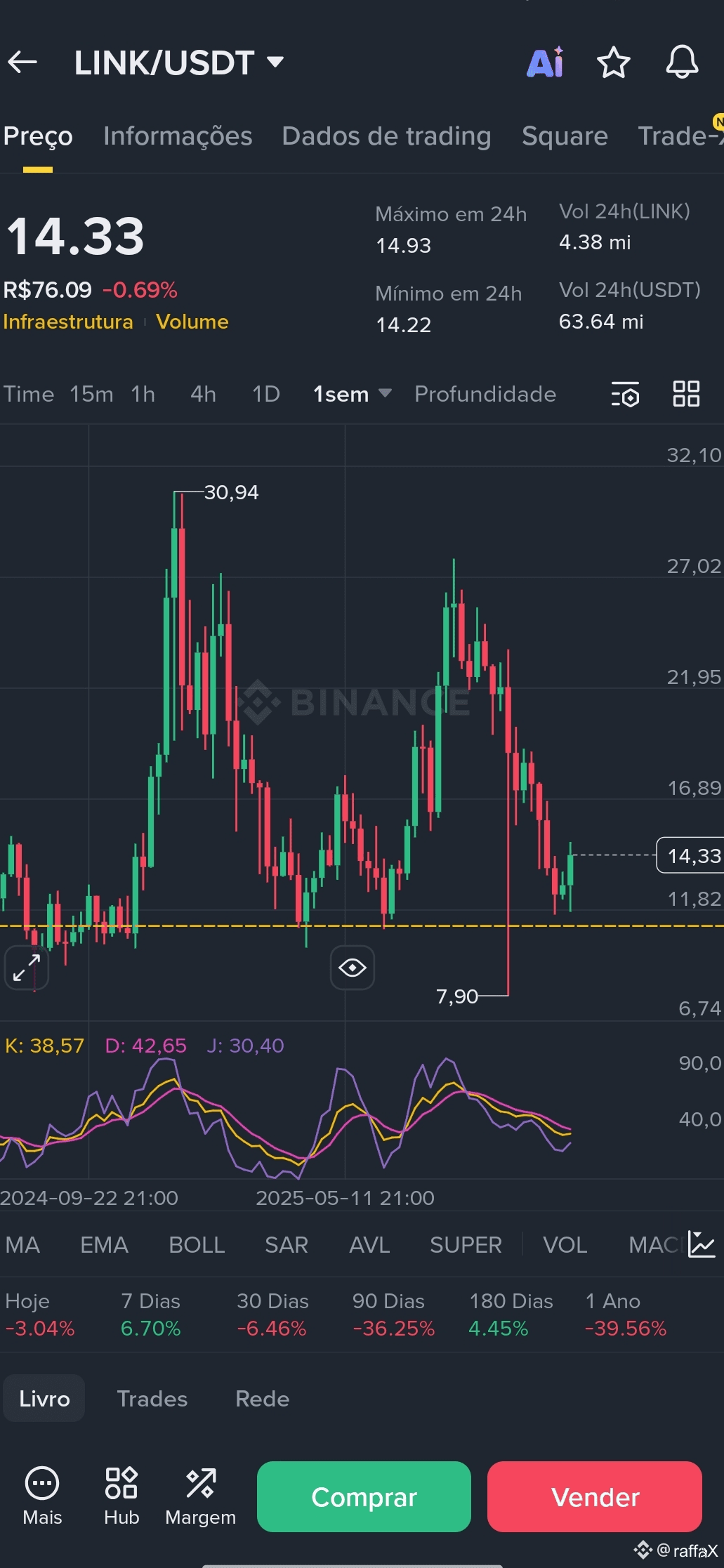
Task: Toggle MACD sub-indicator
Action: [656, 1245]
